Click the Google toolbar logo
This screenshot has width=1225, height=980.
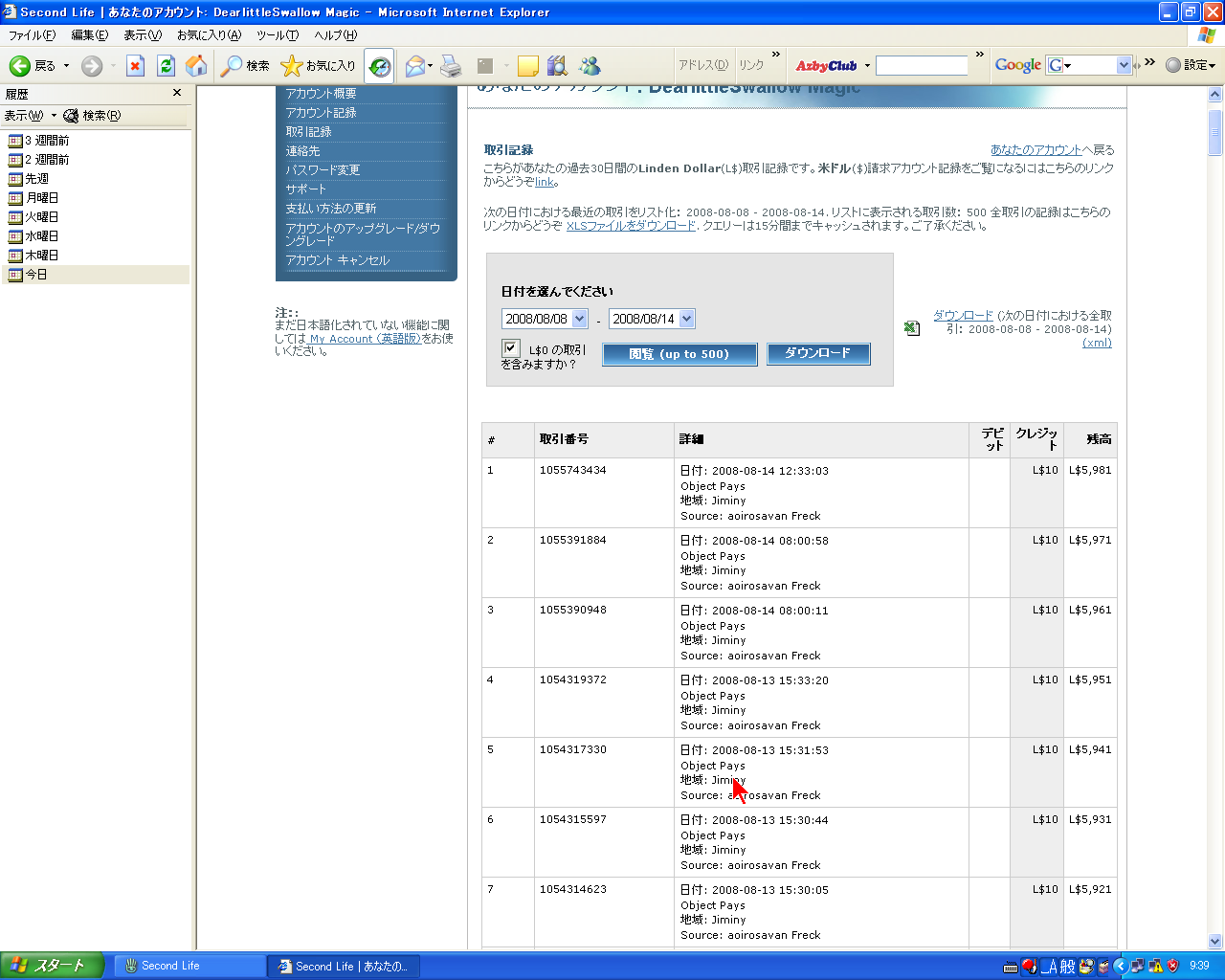point(1017,65)
